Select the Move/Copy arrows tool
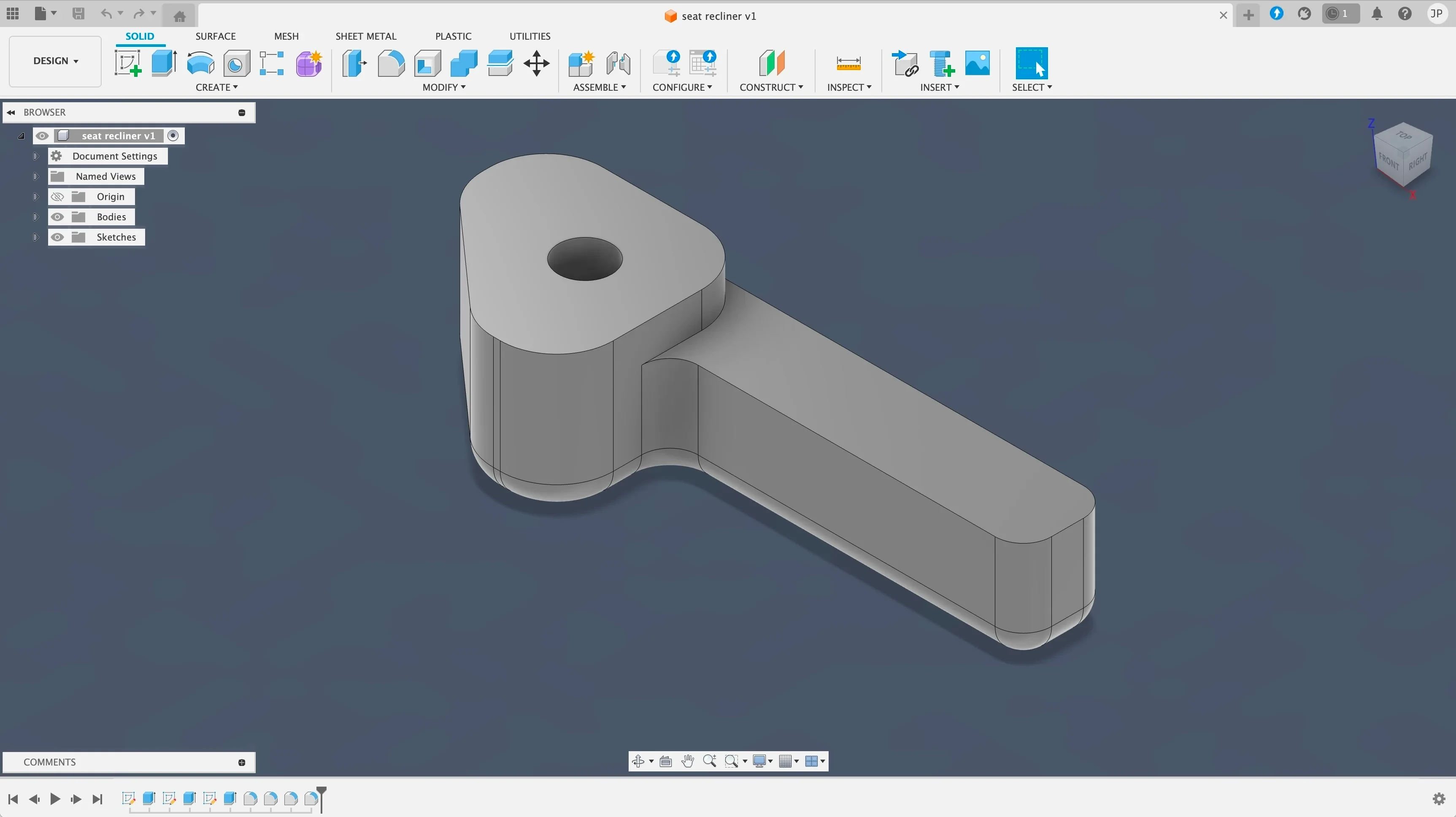The width and height of the screenshot is (1456, 817). pyautogui.click(x=536, y=63)
